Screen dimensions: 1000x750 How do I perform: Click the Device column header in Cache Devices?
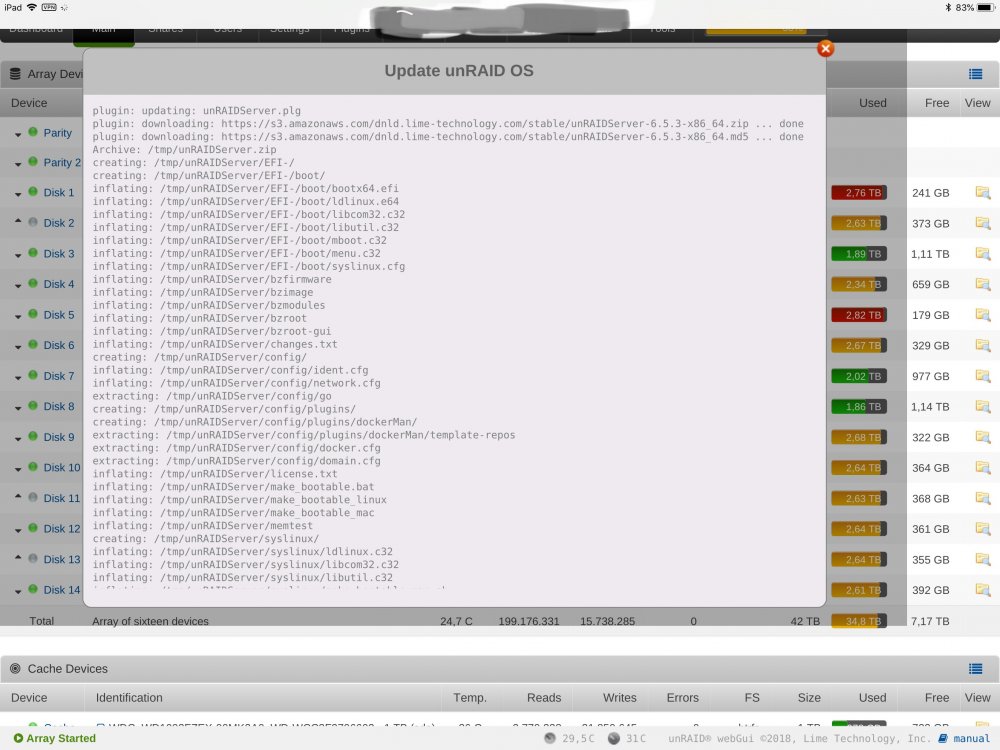coord(29,698)
